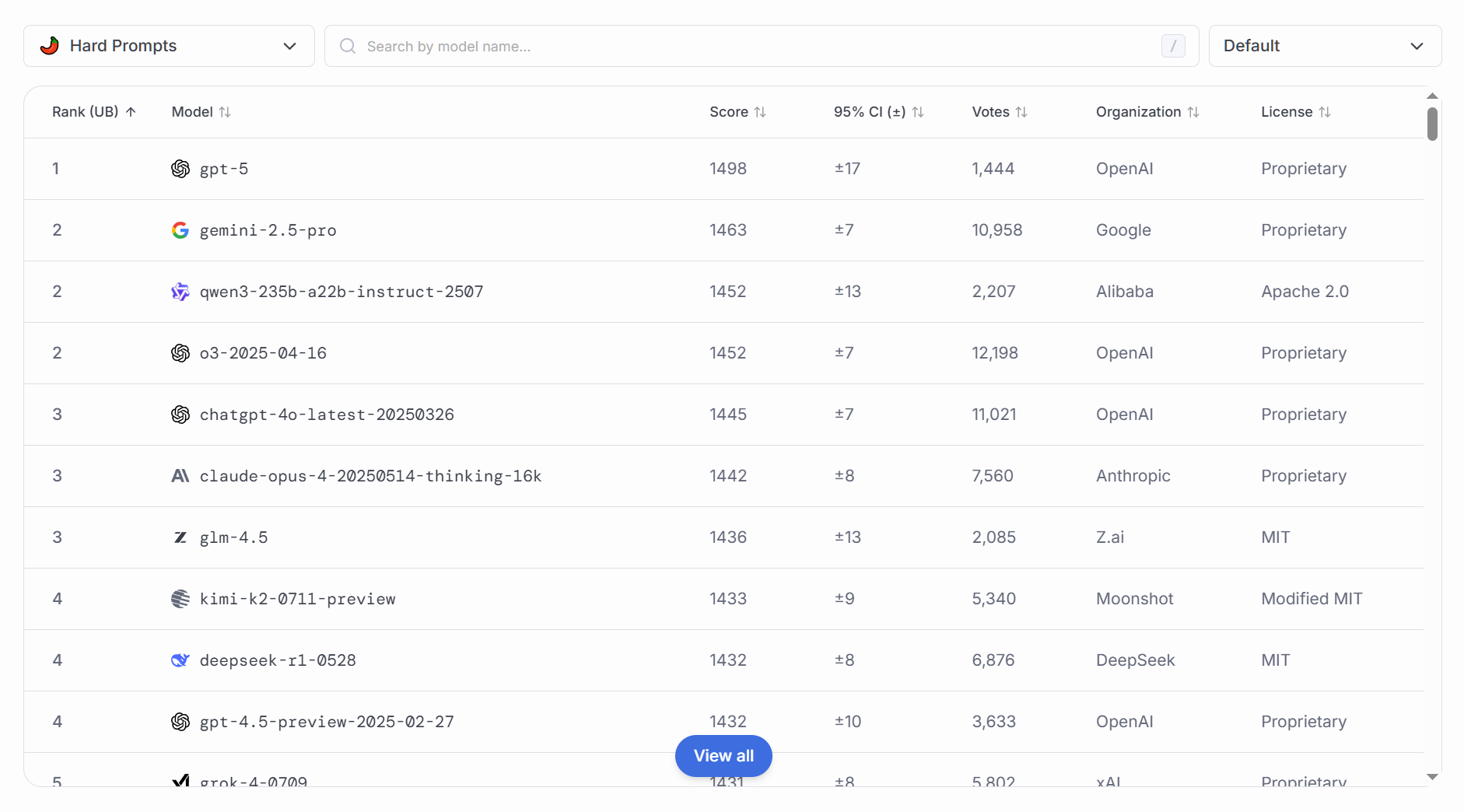Image resolution: width=1464 pixels, height=812 pixels.
Task: Select the gemini-2.5-pro model name
Action: 268,230
